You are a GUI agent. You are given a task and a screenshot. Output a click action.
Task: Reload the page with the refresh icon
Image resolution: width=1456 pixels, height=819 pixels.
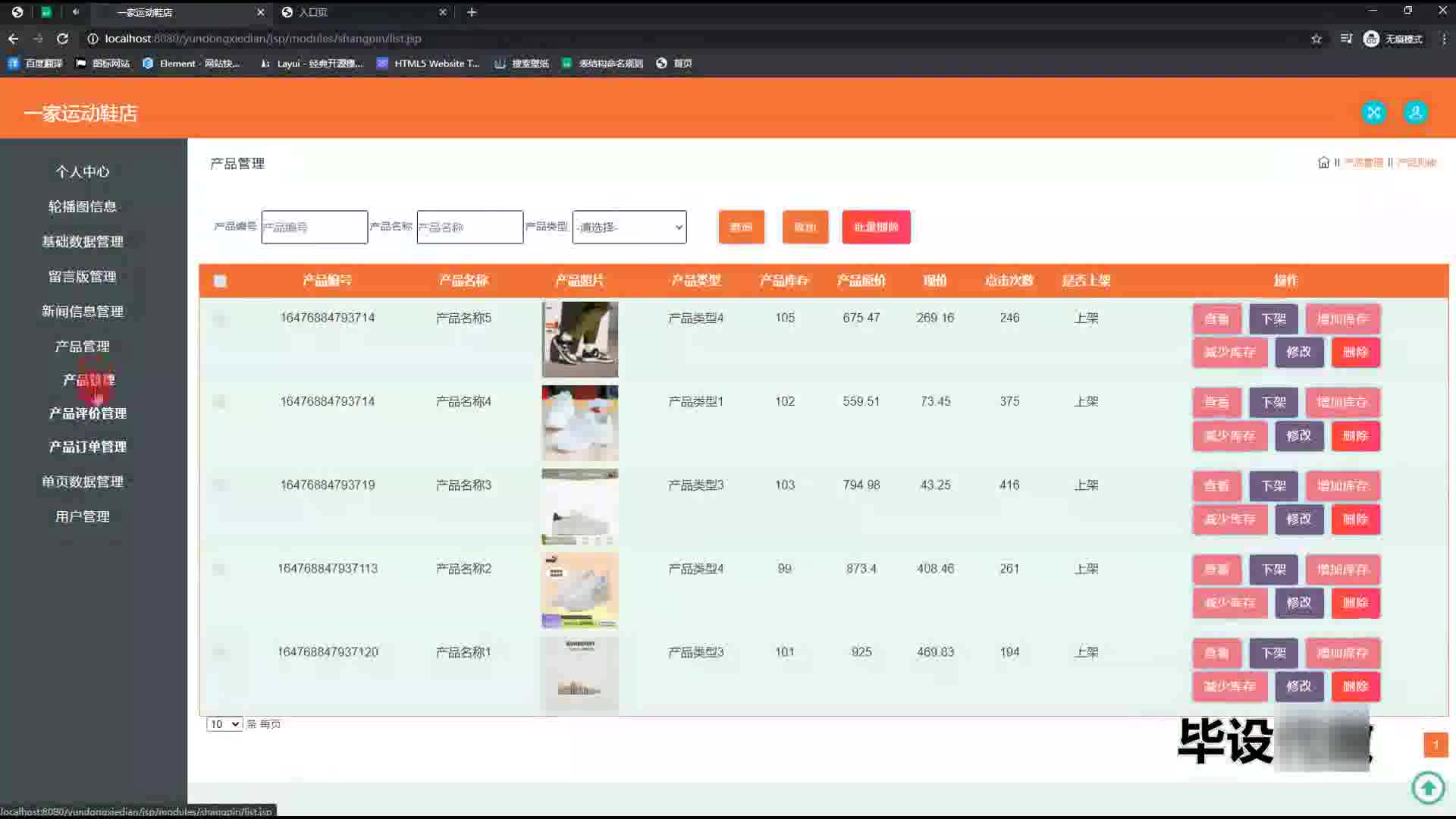point(63,39)
